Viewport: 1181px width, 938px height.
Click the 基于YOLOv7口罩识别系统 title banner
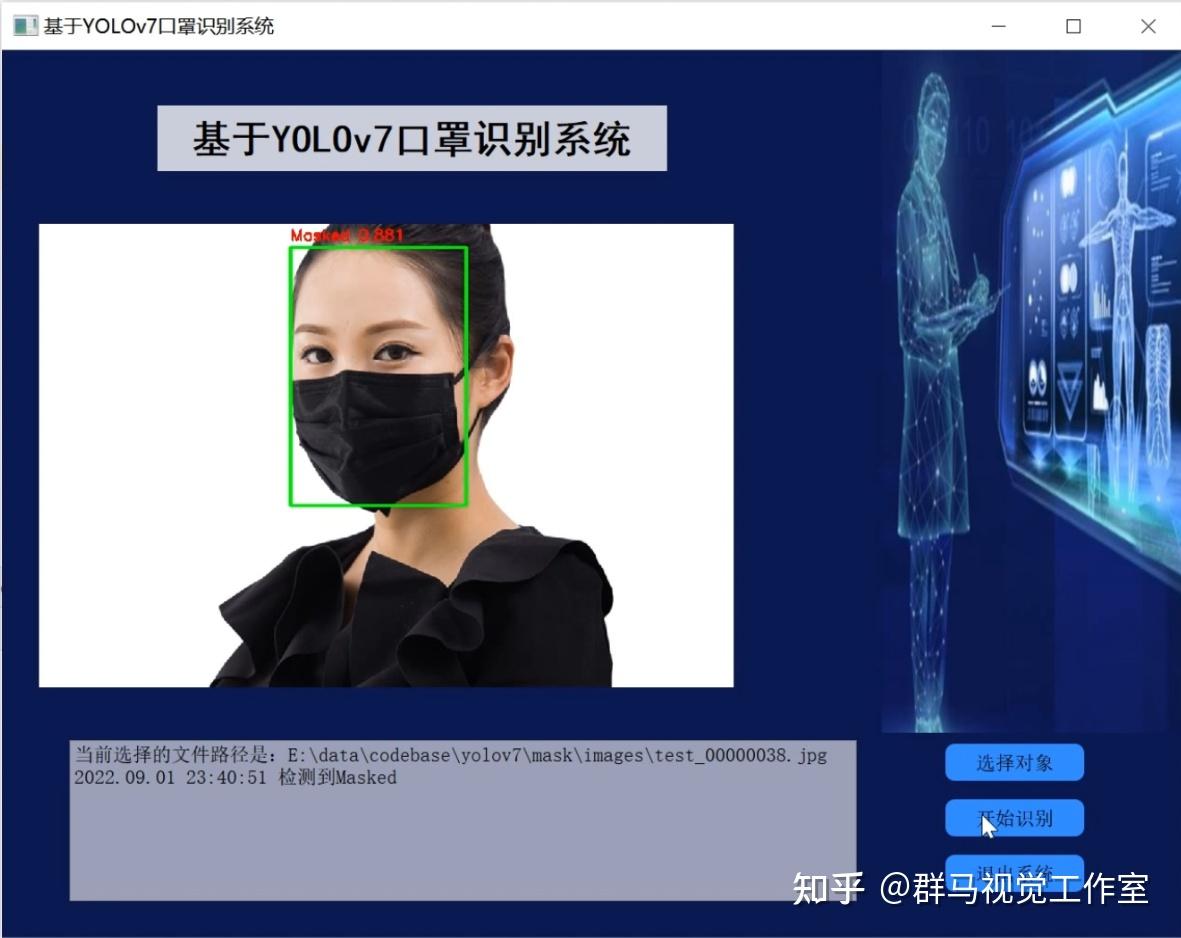[x=412, y=138]
